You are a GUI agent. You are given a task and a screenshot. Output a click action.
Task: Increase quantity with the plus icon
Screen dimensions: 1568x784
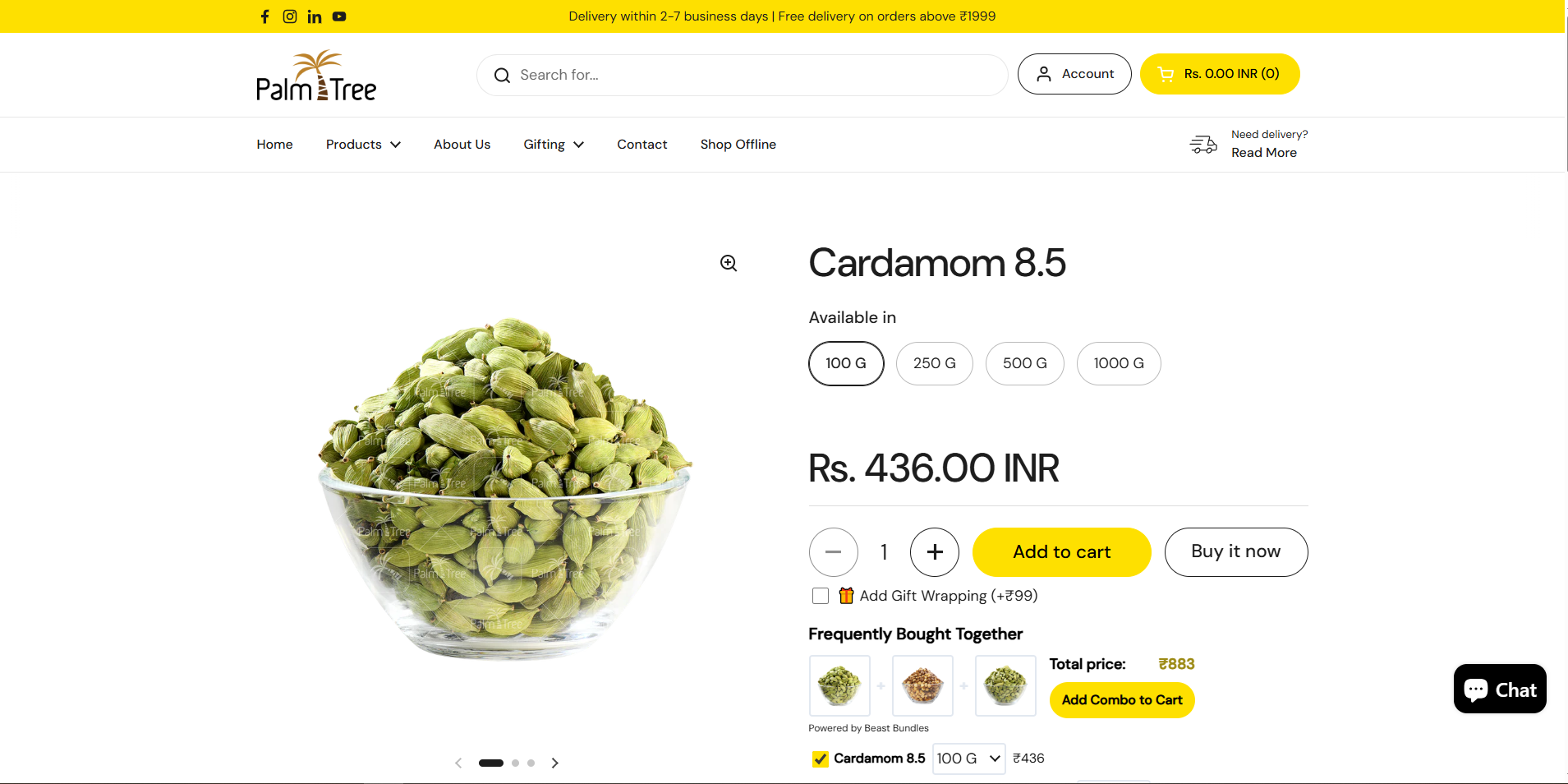935,552
